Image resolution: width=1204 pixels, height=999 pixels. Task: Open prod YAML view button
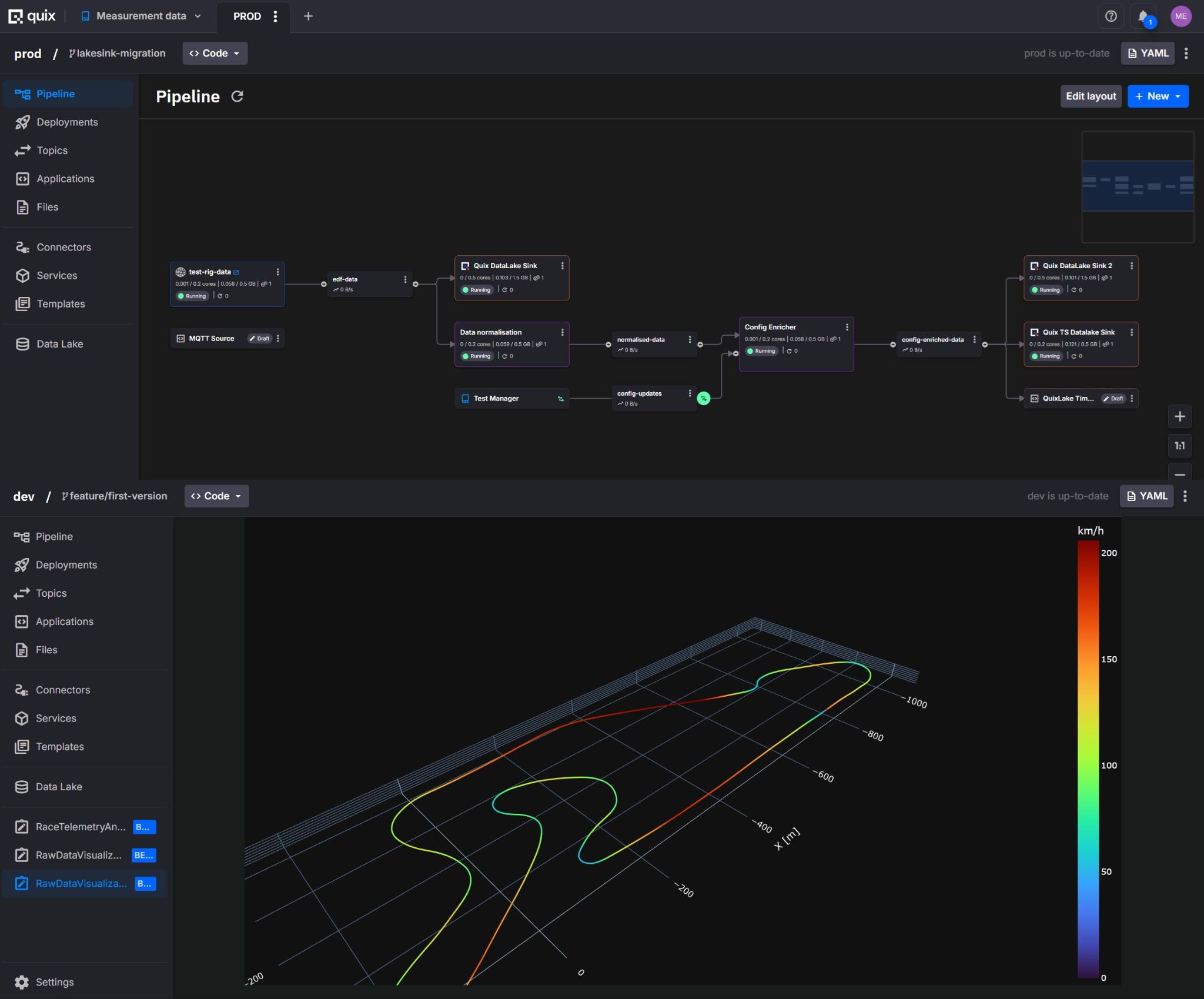click(1148, 54)
